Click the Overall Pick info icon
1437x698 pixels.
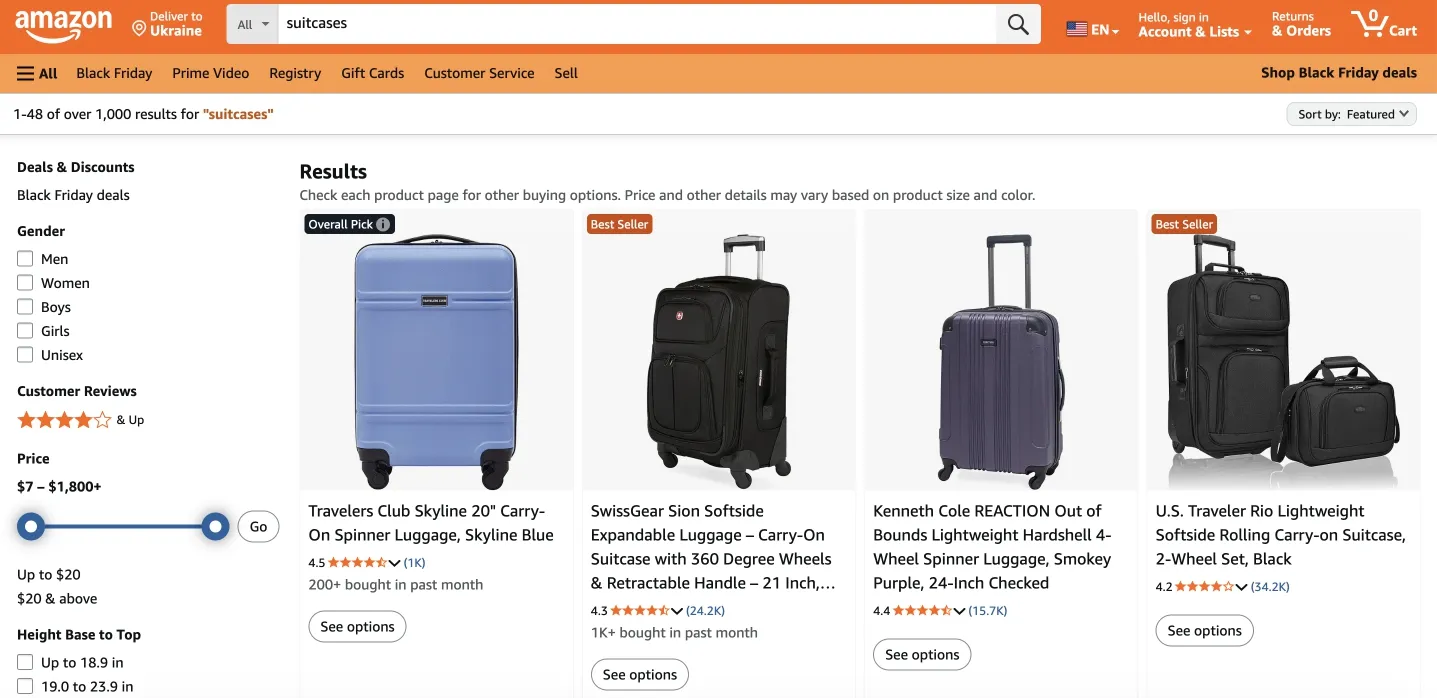coord(383,224)
